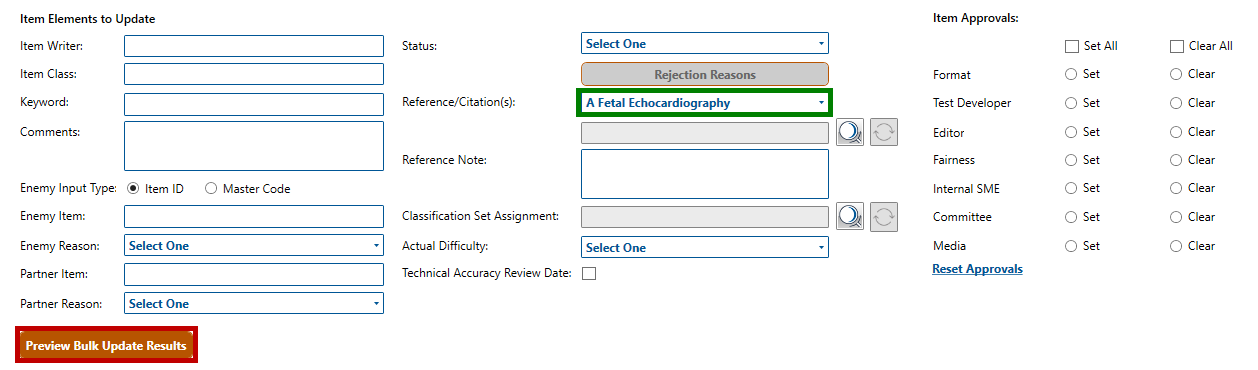This screenshot has height=370, width=1258.
Task: Select Set for the Committee approval
Action: 1071,216
